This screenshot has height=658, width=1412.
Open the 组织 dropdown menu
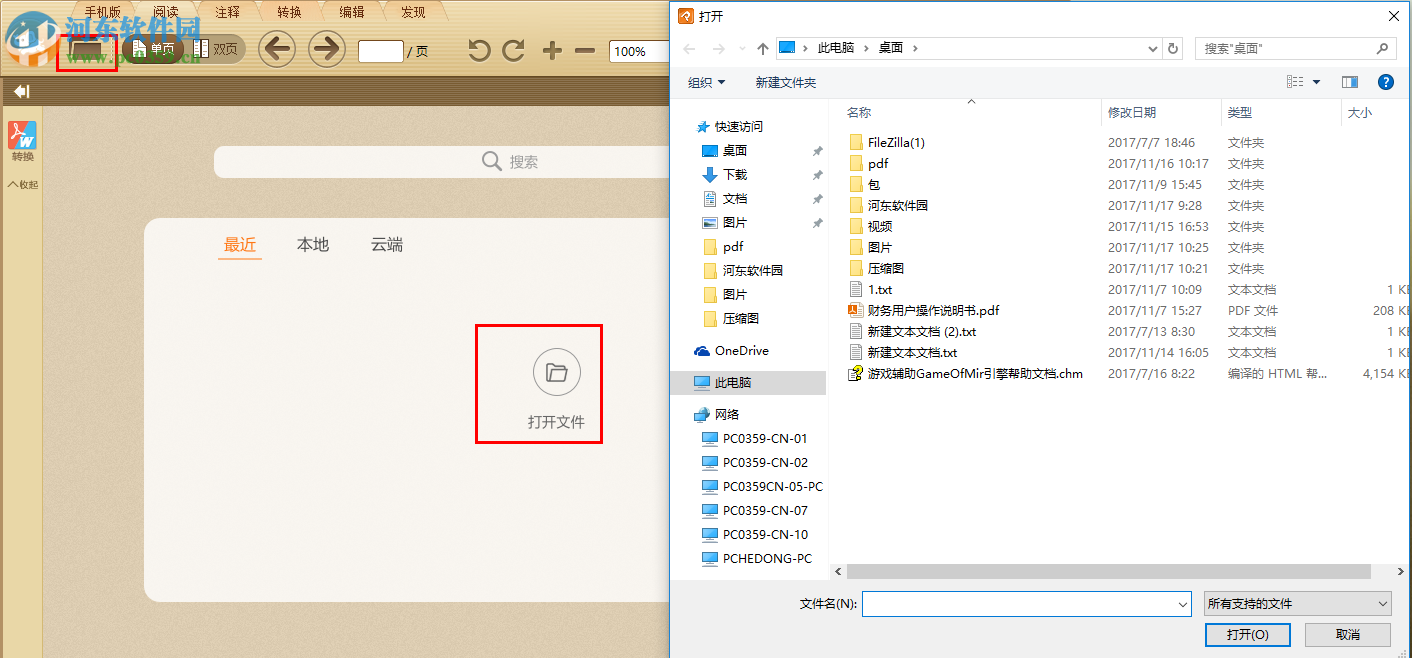point(706,82)
